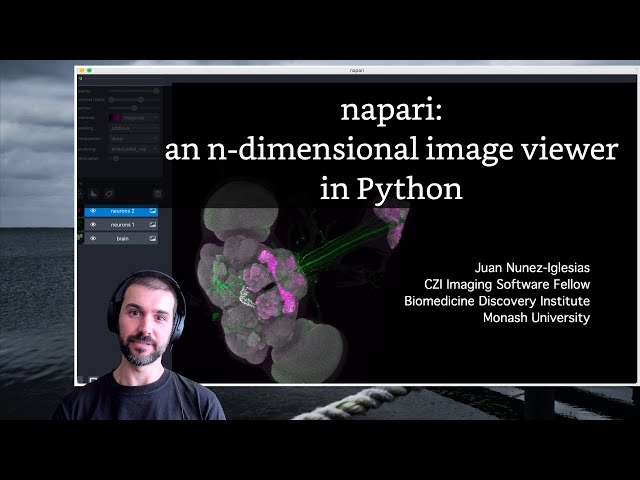Screen dimensions: 640x480
Task: Click the lower contrast limits slider handle
Action: [111, 100]
